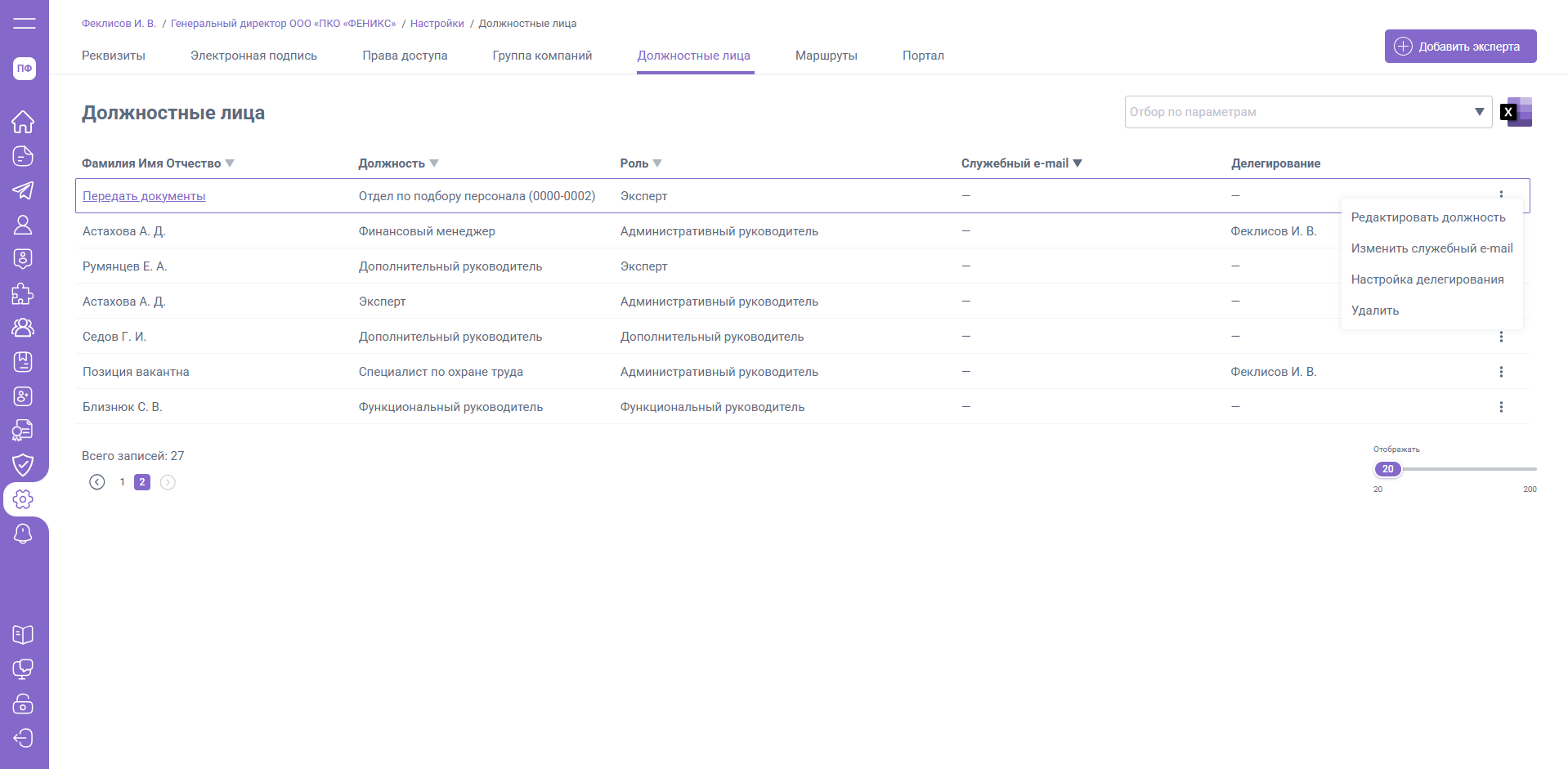Open the monitor chat support icon

[x=23, y=669]
